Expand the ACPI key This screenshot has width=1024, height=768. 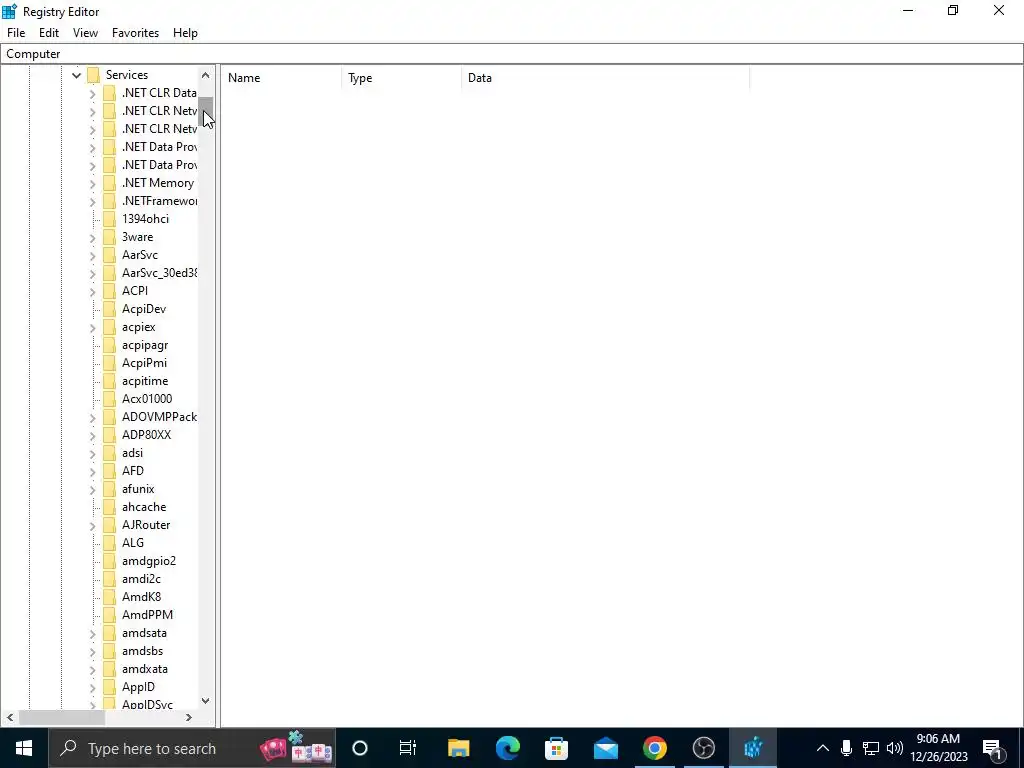tap(92, 292)
